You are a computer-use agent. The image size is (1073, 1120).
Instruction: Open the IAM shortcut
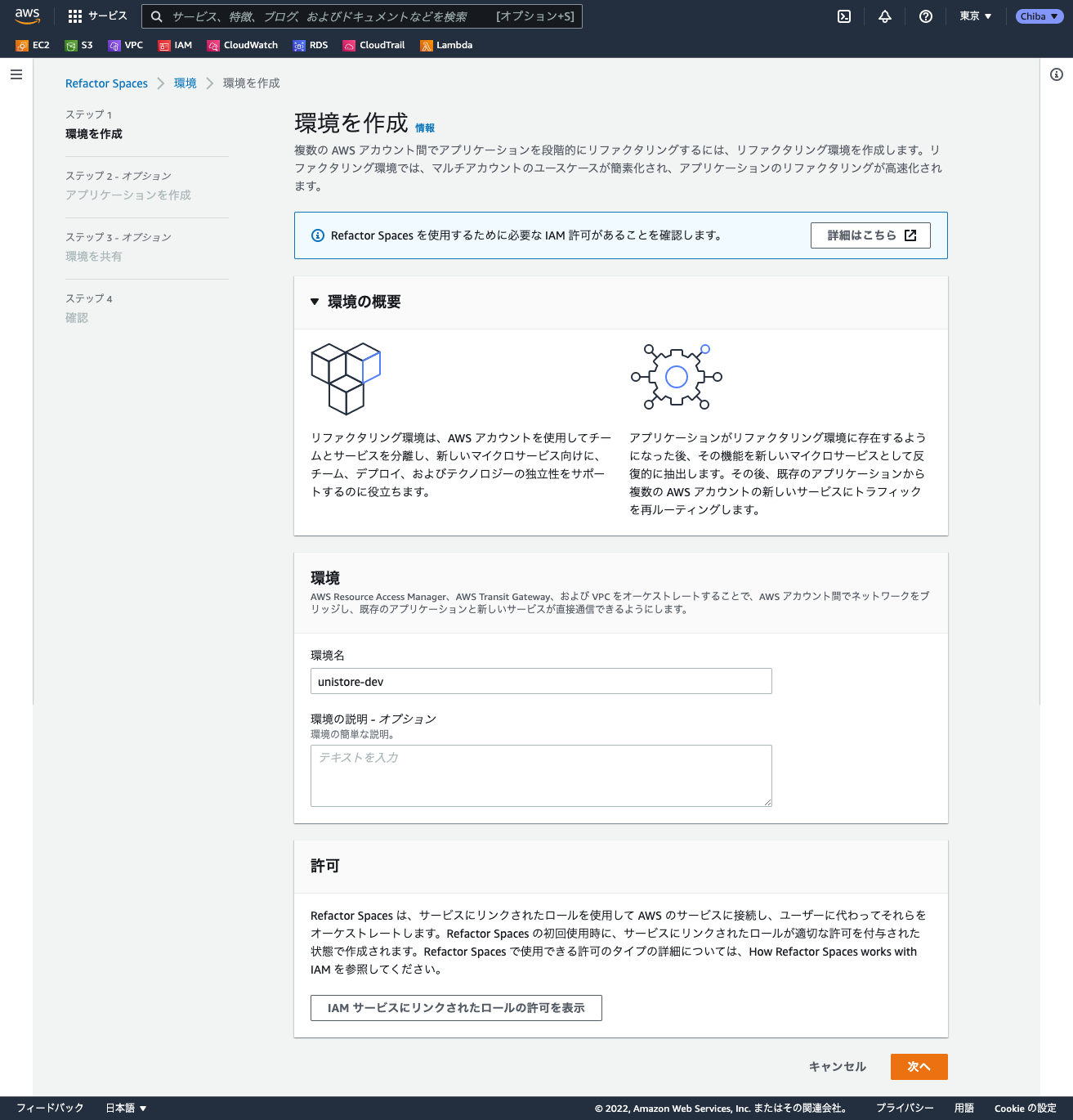(x=175, y=46)
